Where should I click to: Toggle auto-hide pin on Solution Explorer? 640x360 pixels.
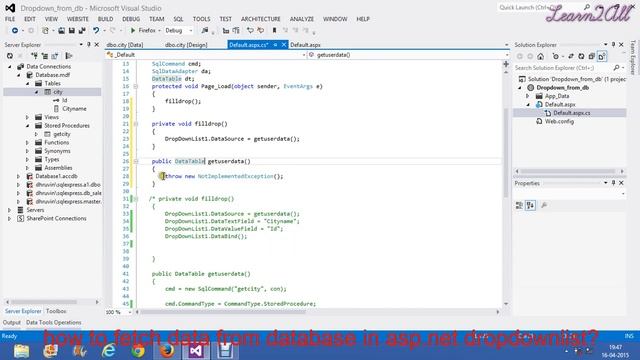[613, 44]
